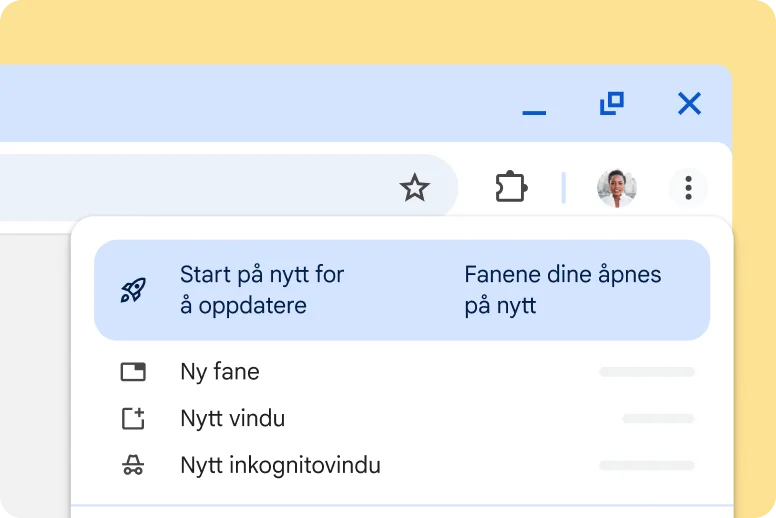Viewport: 776px width, 518px height.
Task: Click the bookmark star icon
Action: click(414, 187)
